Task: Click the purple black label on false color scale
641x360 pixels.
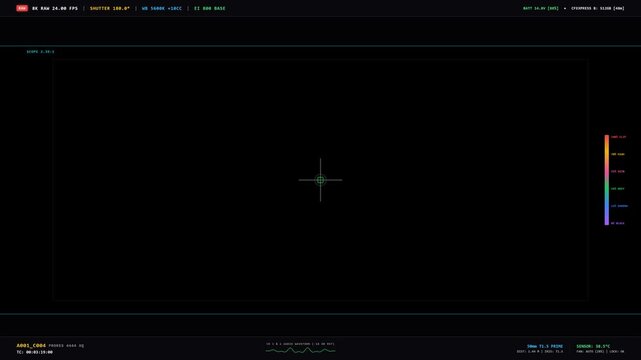Action: click(618, 223)
